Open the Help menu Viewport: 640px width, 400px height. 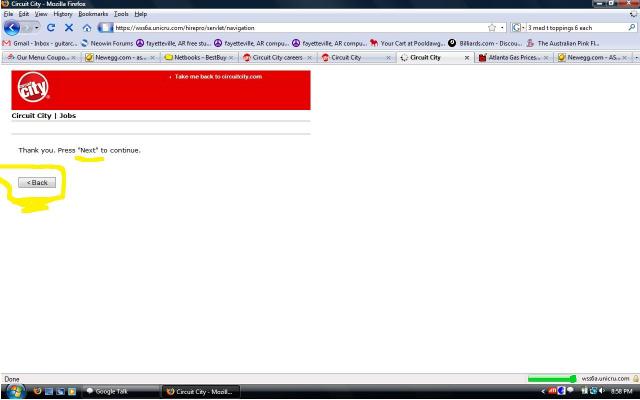click(x=140, y=14)
